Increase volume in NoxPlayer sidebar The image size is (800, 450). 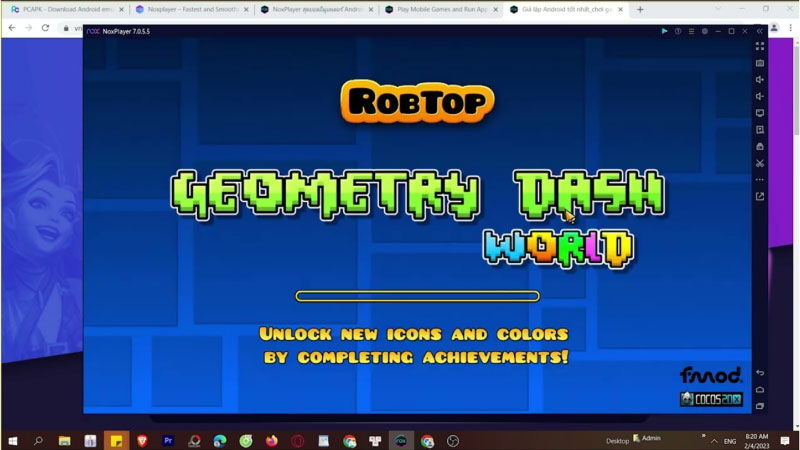(x=760, y=80)
